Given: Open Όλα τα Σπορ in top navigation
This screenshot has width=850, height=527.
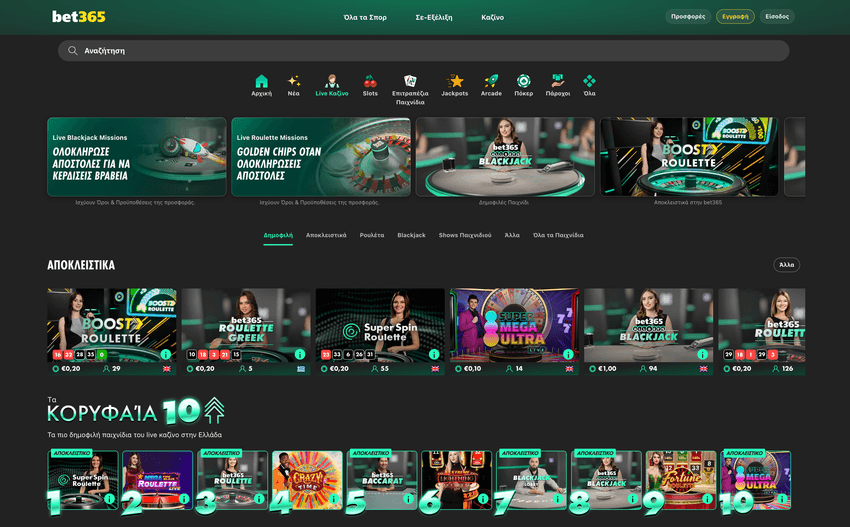Looking at the screenshot, I should click(x=365, y=17).
